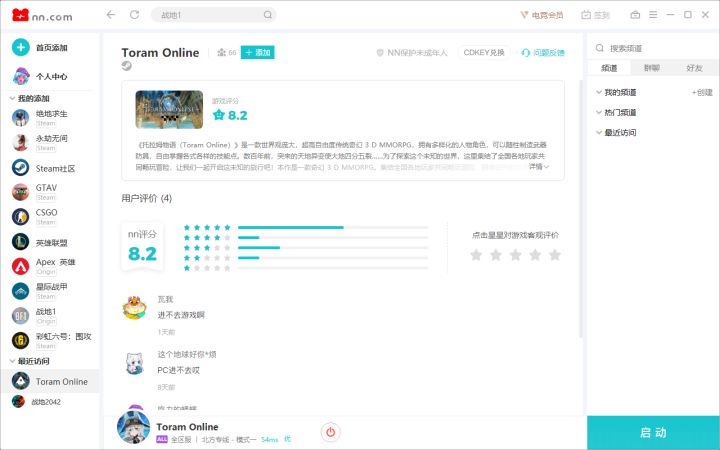Open NN保护未成年人 link
Image resolution: width=720 pixels, height=450 pixels.
click(411, 53)
